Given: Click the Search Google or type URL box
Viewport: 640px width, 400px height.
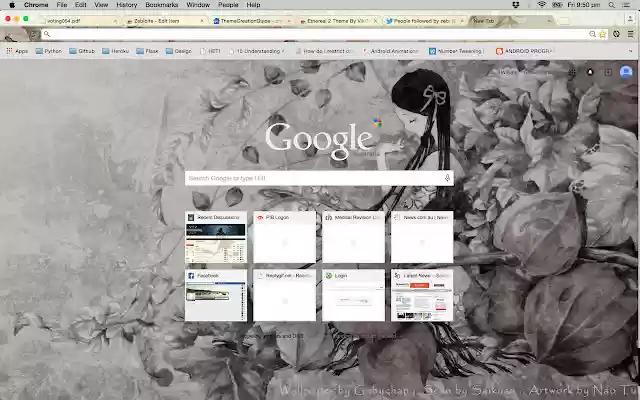Looking at the screenshot, I should click(x=319, y=178).
